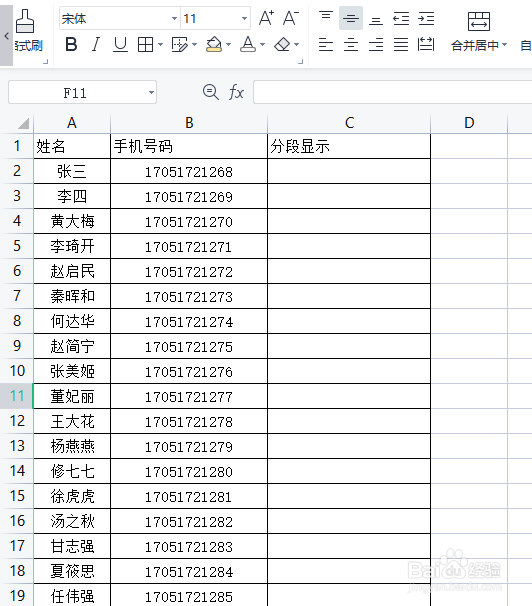Toggle Italic formatting
Screen dimensions: 532x606
[x=95, y=44]
